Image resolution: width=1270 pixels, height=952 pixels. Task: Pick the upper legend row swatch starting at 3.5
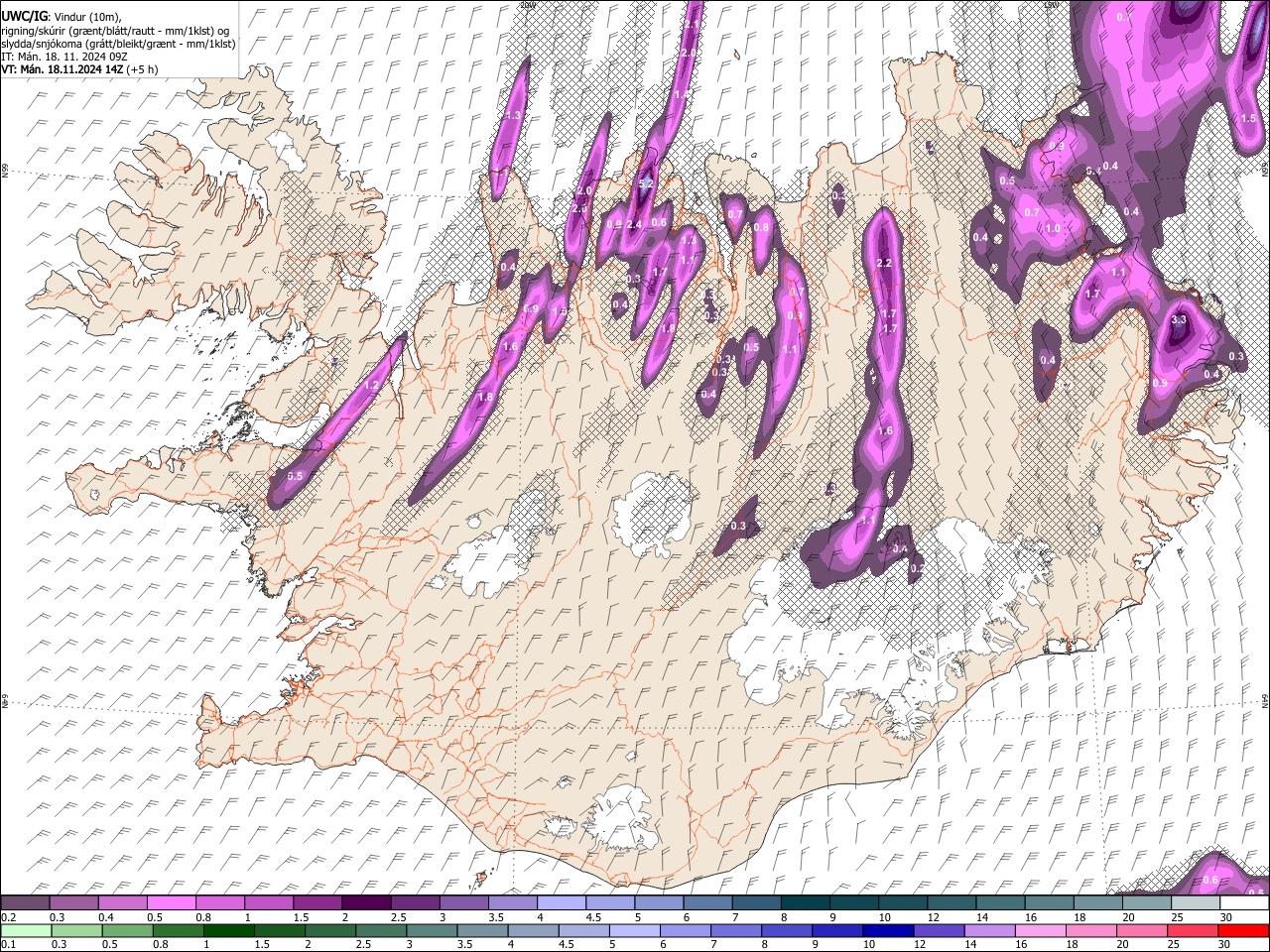pyautogui.click(x=512, y=902)
